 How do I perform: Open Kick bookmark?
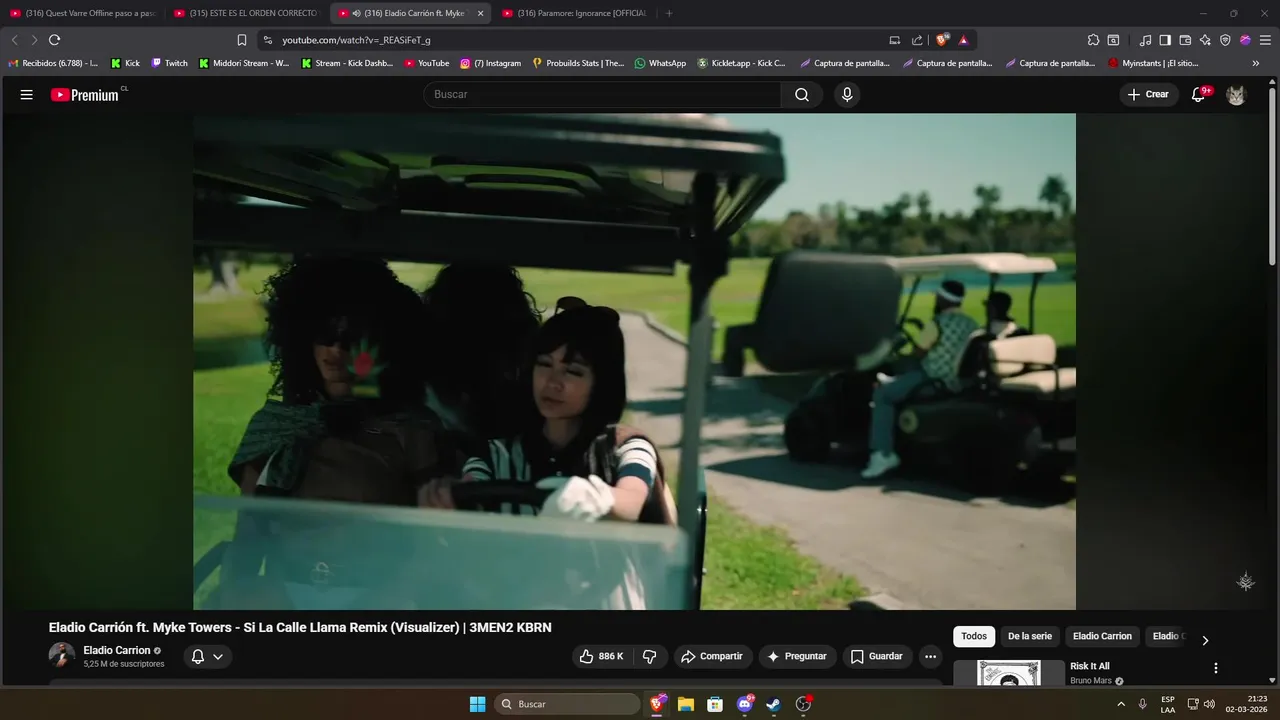(x=125, y=63)
